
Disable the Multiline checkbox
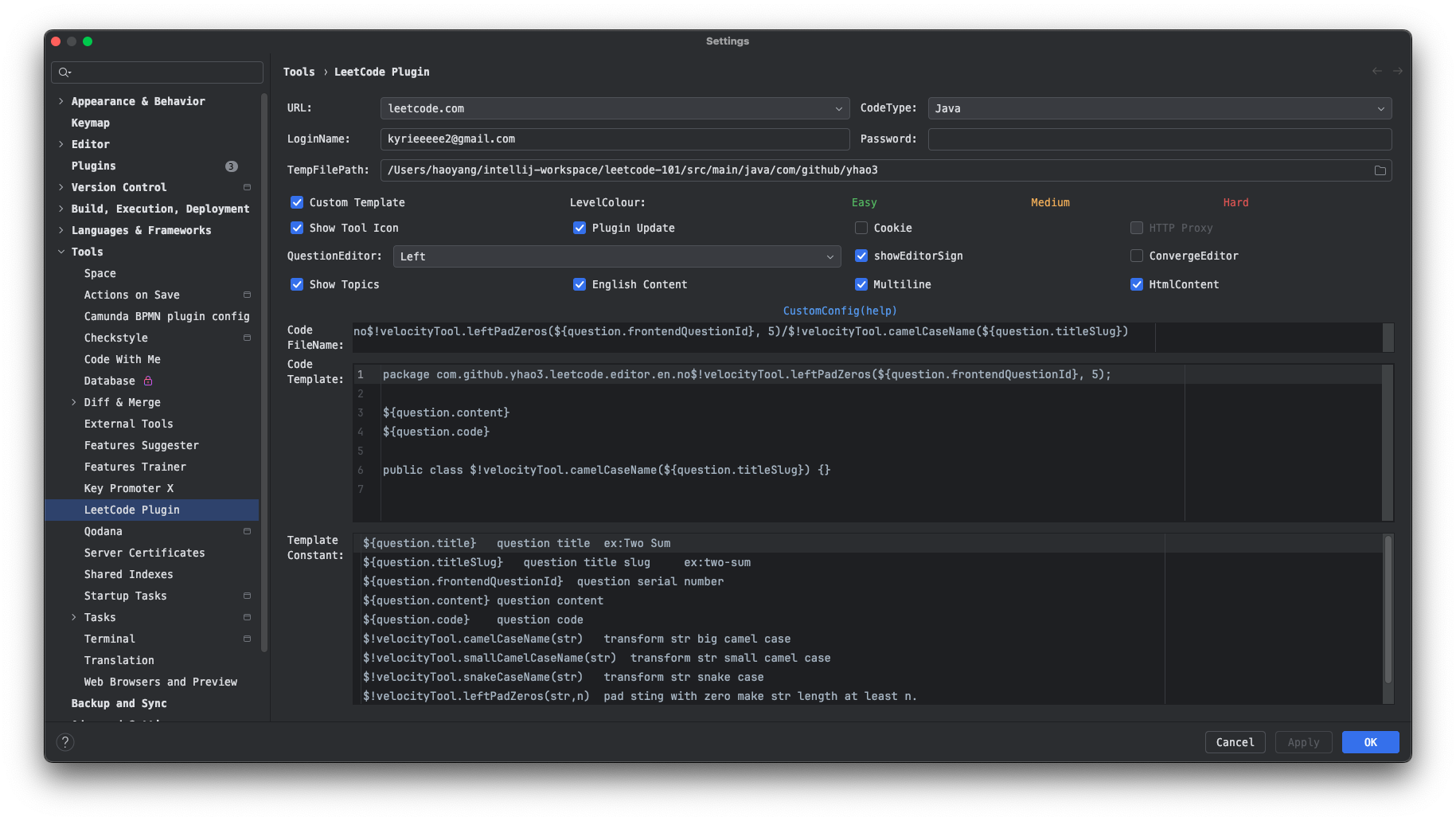[861, 284]
